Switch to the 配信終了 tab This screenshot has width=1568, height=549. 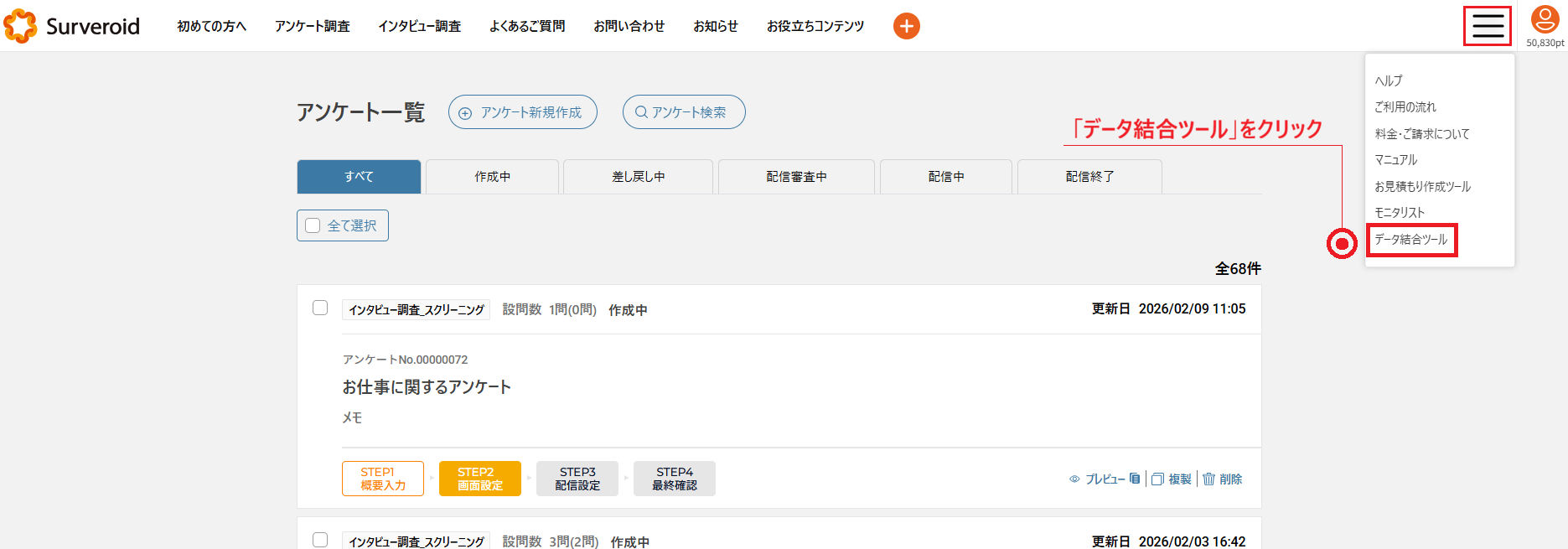(1089, 177)
